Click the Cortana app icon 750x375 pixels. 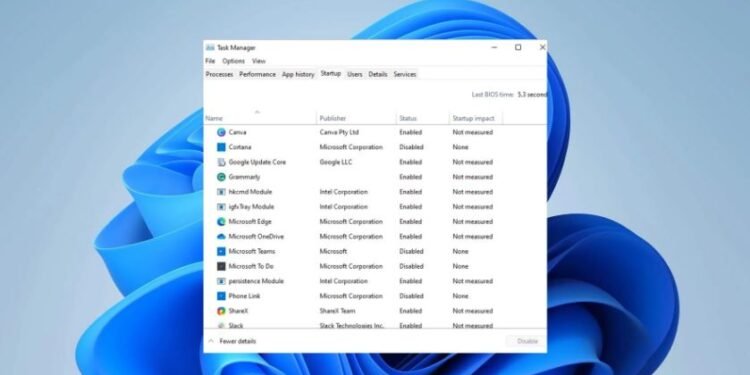coord(221,147)
